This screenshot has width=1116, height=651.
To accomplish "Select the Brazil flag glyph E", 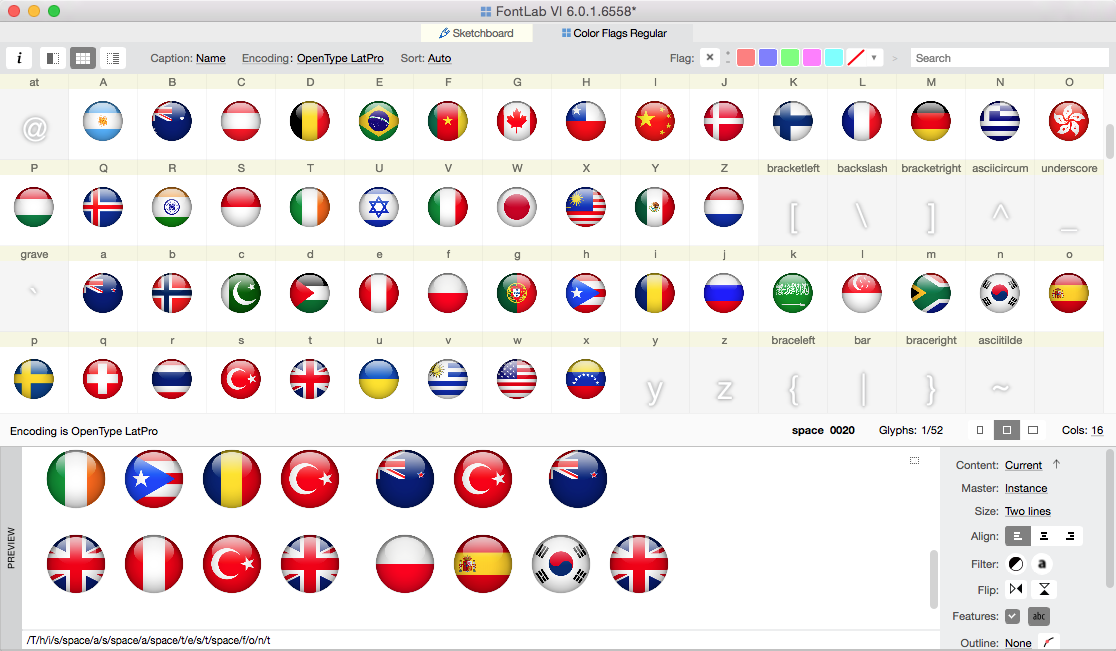I will click(x=379, y=121).
